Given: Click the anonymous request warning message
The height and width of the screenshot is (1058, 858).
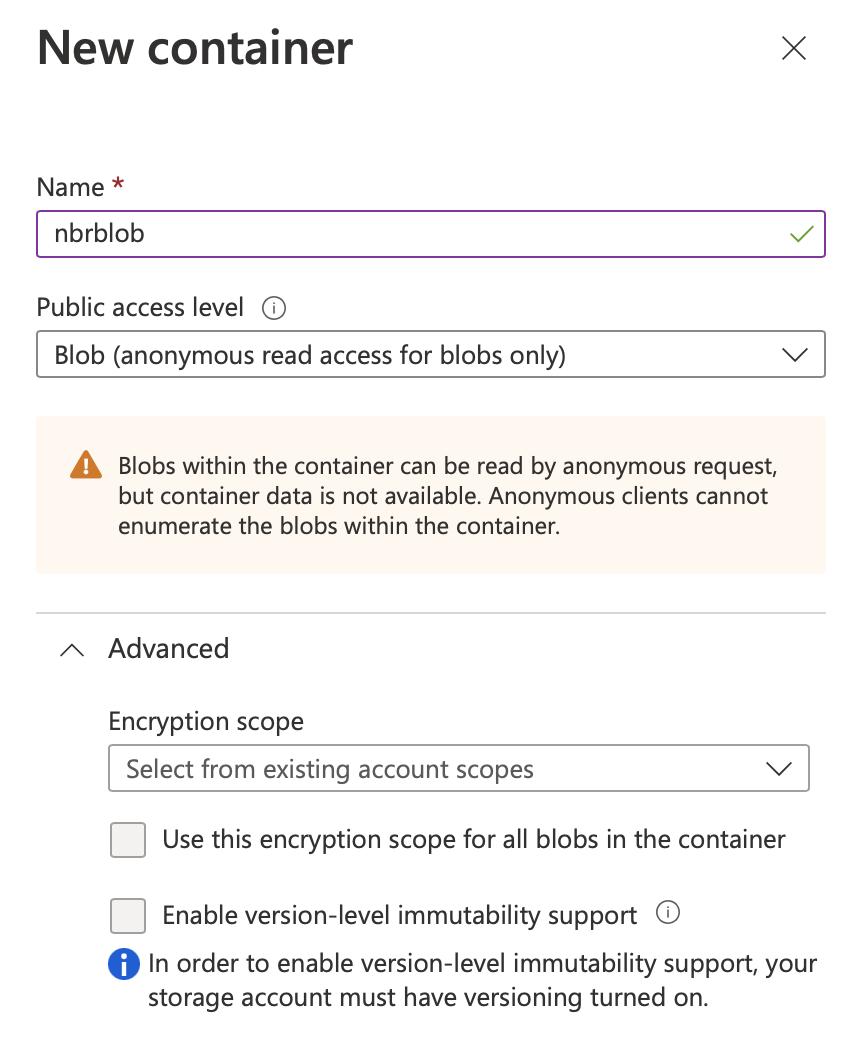Looking at the screenshot, I should pyautogui.click(x=448, y=496).
